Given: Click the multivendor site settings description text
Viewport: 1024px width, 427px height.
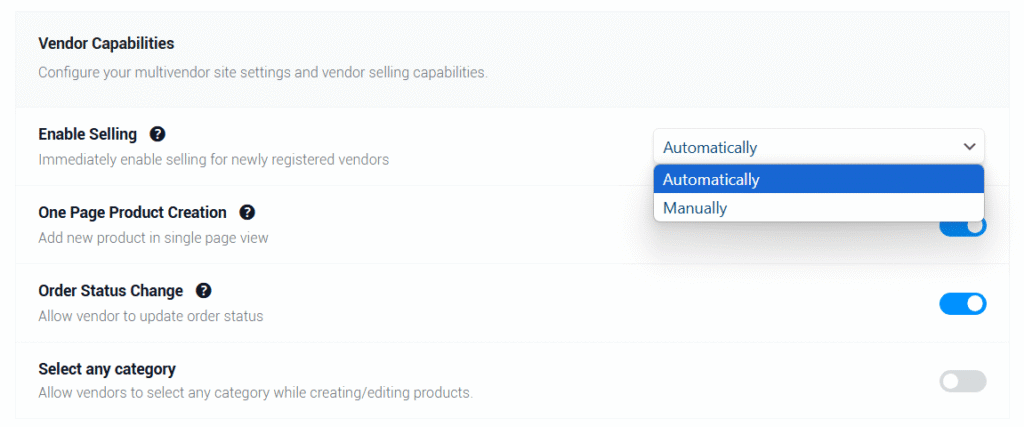Looking at the screenshot, I should click(x=262, y=73).
